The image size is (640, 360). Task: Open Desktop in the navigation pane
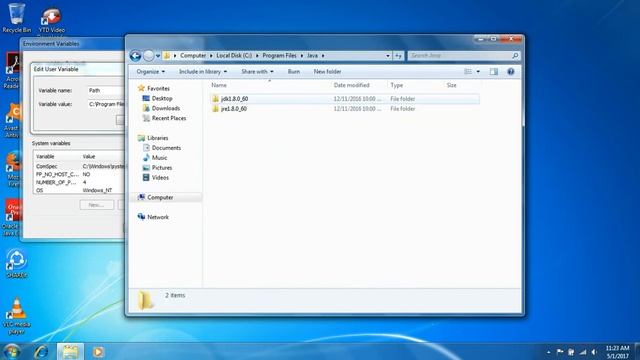coord(162,98)
